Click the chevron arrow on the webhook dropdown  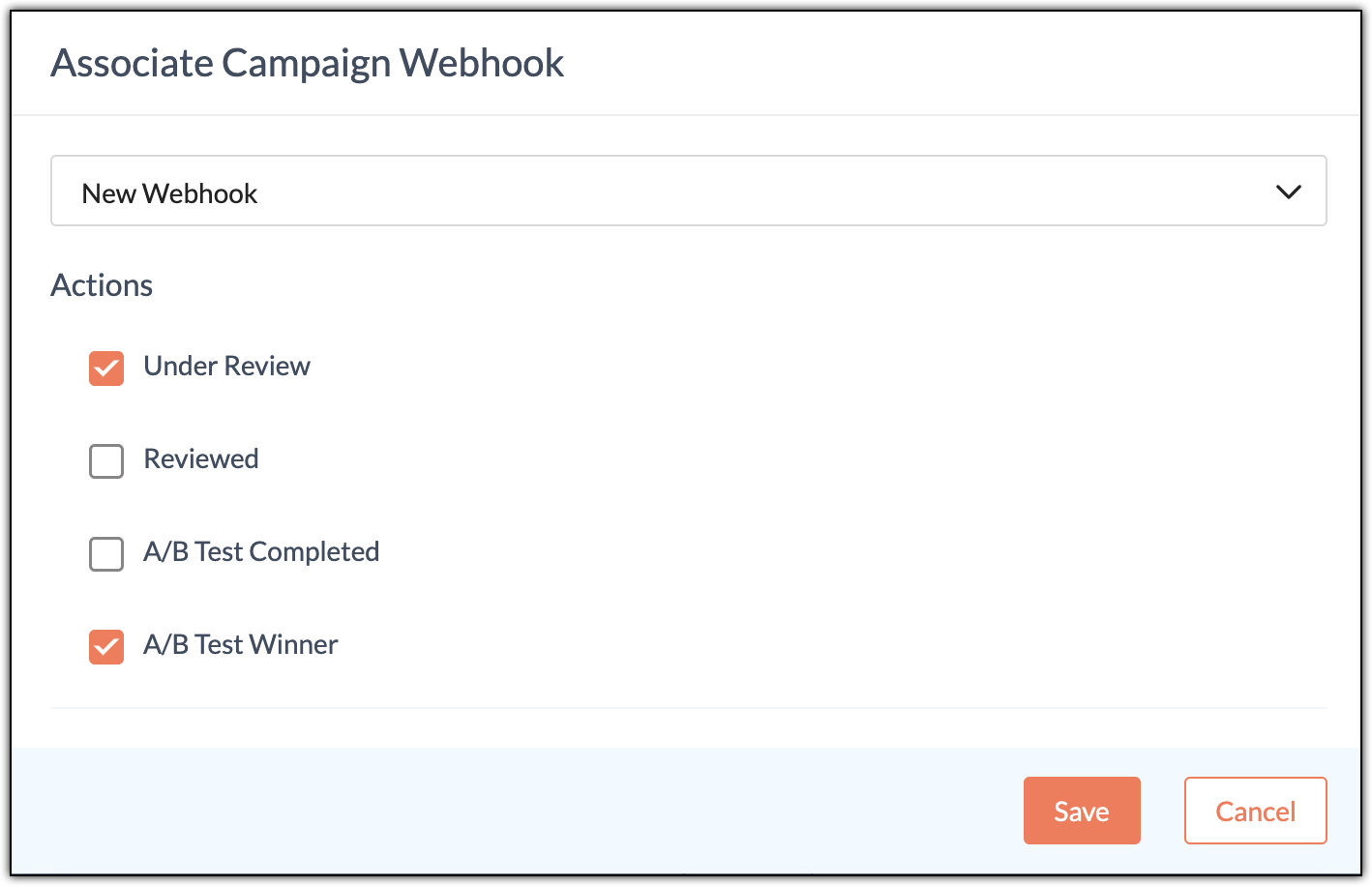point(1288,192)
